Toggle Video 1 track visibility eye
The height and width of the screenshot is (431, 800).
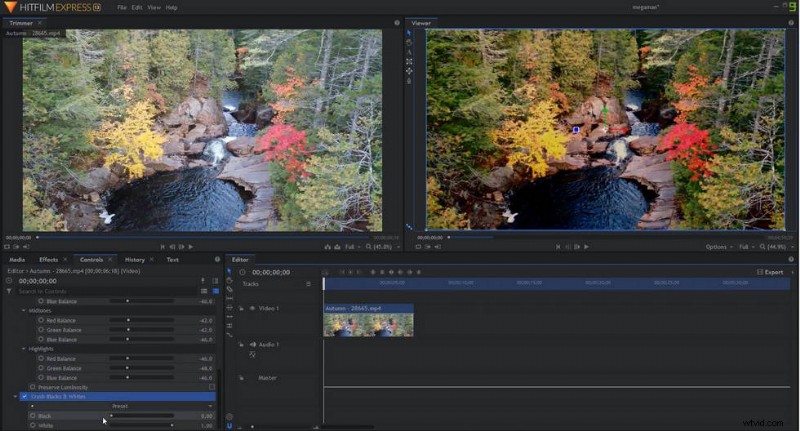coord(252,308)
